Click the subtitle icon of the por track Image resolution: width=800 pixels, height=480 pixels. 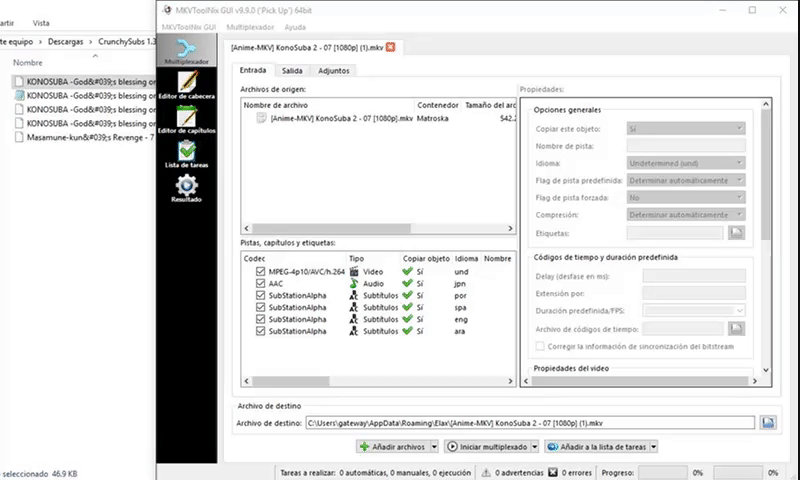point(354,295)
